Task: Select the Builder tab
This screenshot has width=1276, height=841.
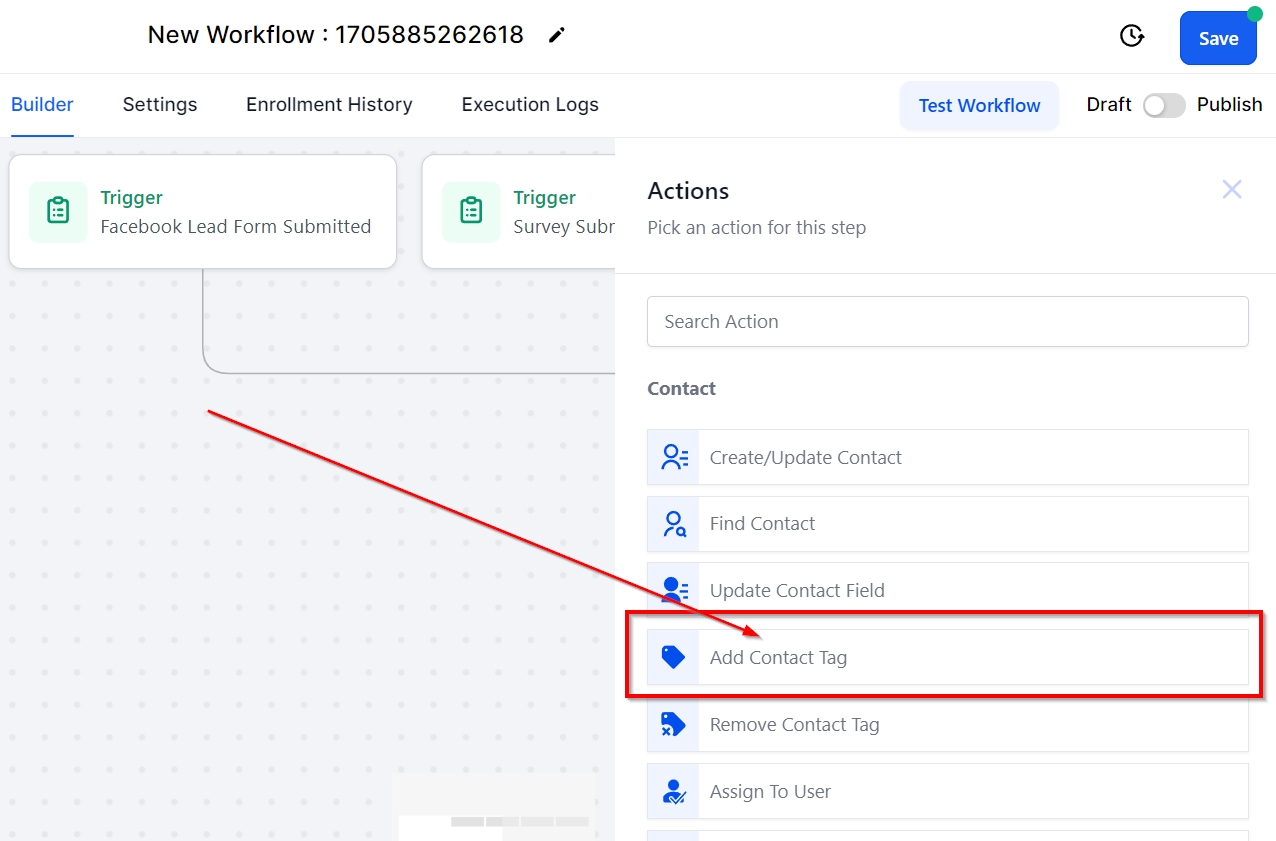Action: pyautogui.click(x=42, y=105)
